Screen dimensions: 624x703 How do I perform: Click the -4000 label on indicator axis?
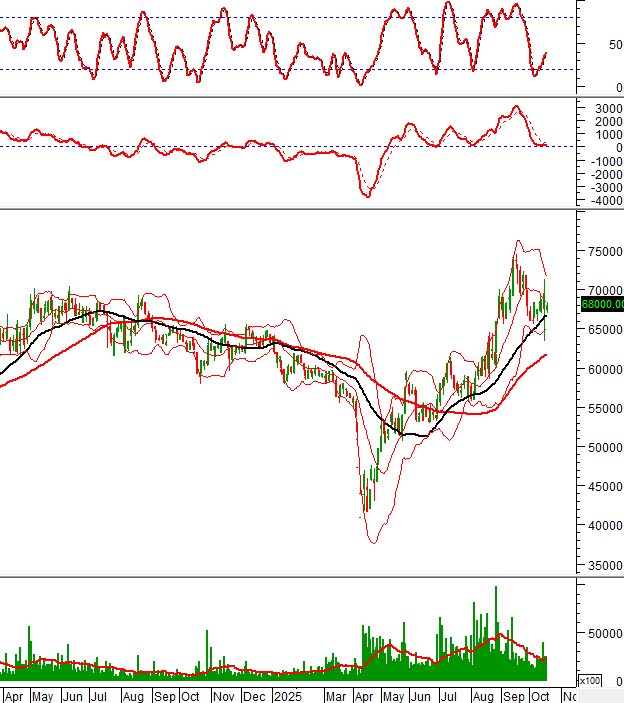click(x=602, y=201)
